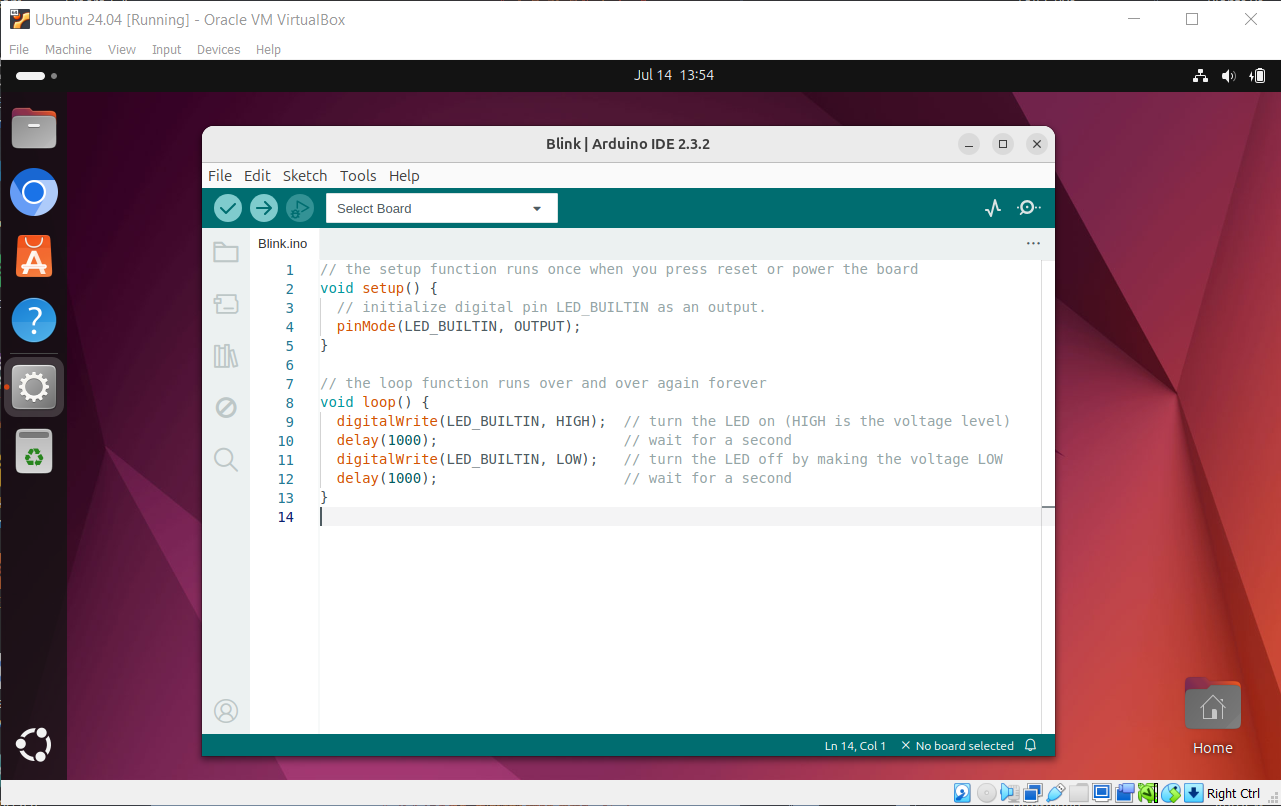Open the Search sidebar panel
The image size is (1281, 806).
tap(226, 459)
